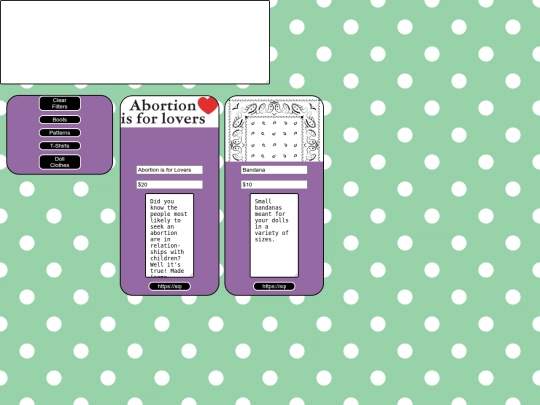Click inside the 'Did you know' description box
The width and height of the screenshot is (540, 405).
[169, 236]
